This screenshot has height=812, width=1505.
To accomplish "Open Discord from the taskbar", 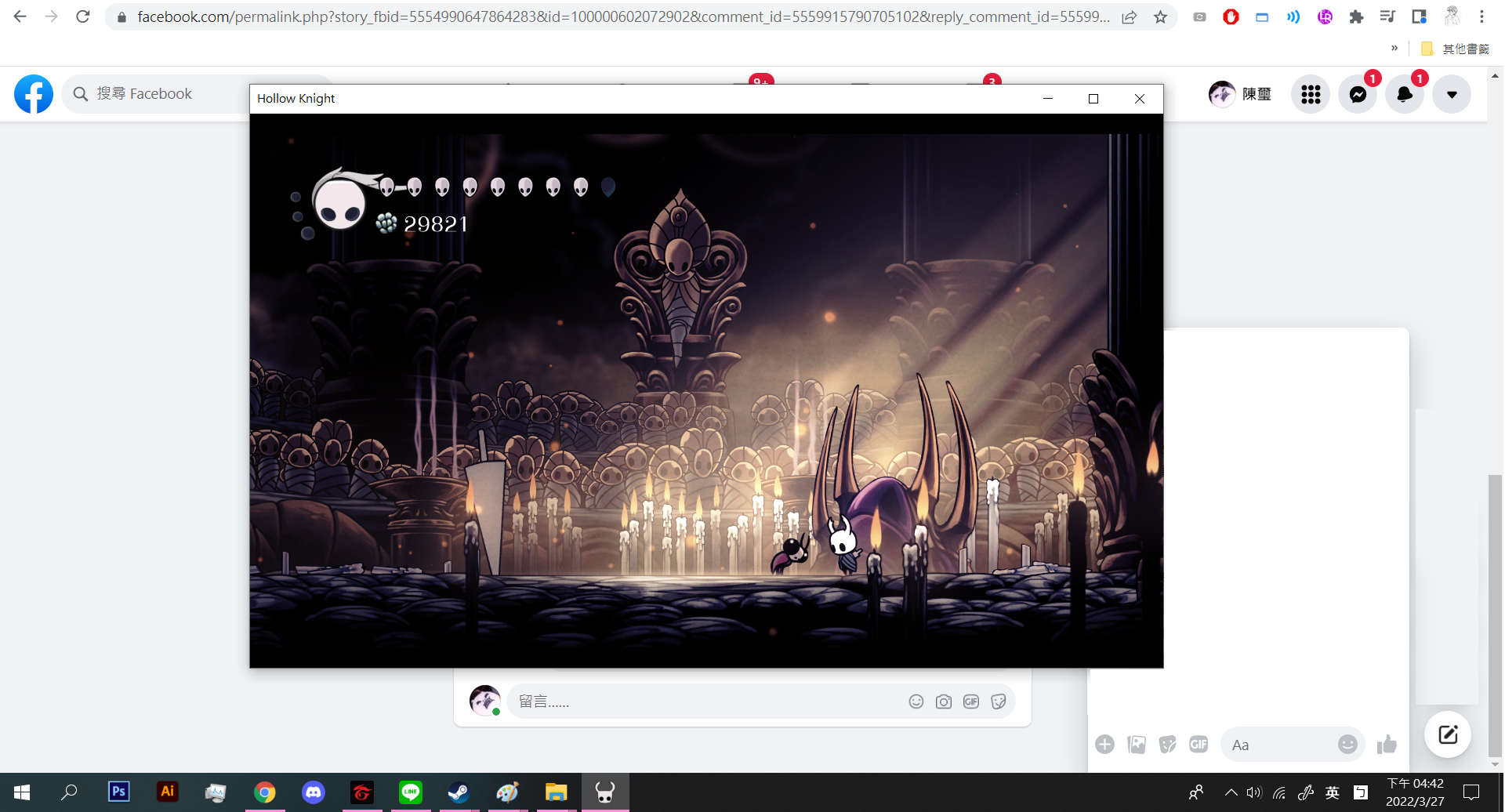I will (314, 792).
